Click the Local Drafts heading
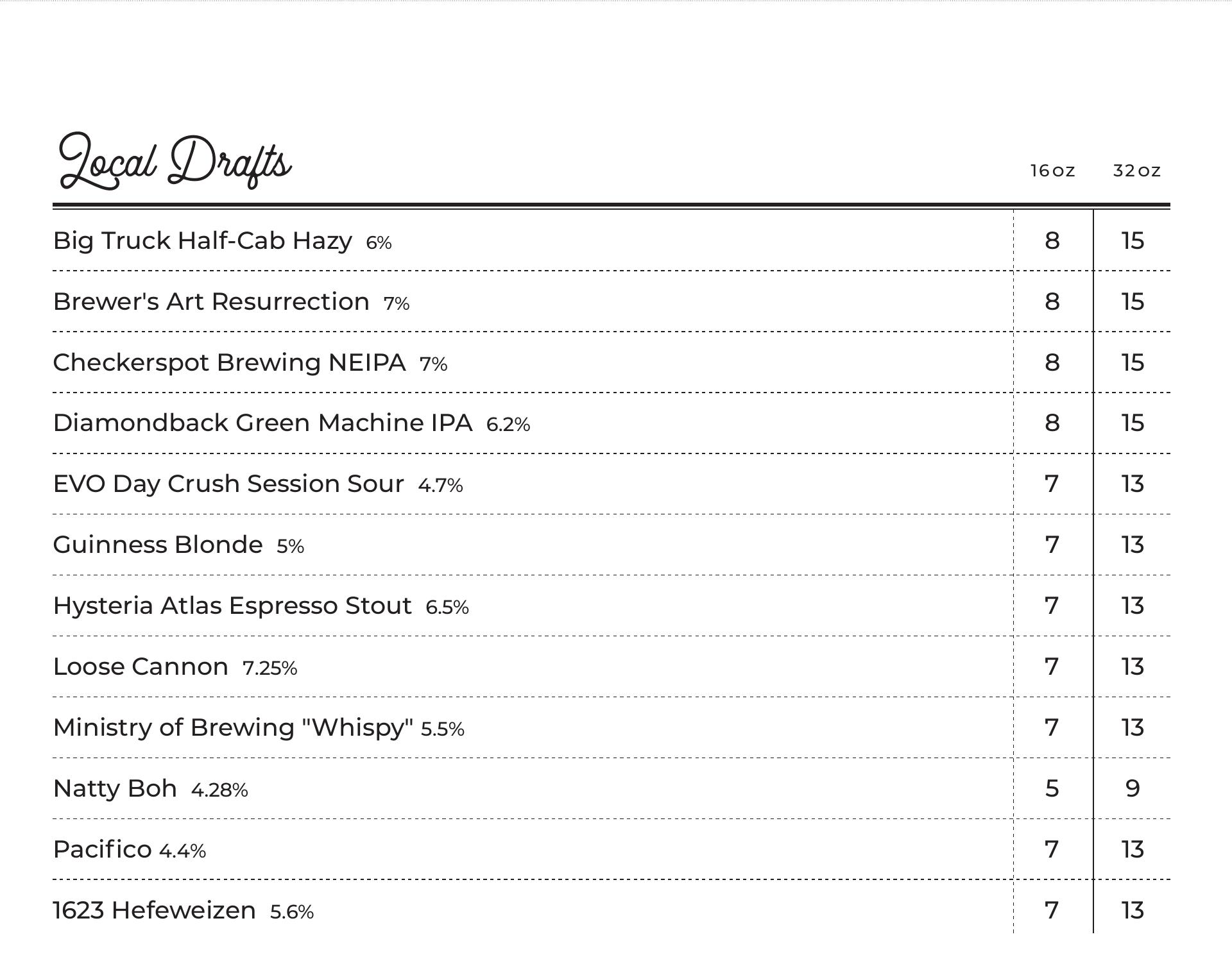Image resolution: width=1232 pixels, height=957 pixels. click(x=175, y=162)
